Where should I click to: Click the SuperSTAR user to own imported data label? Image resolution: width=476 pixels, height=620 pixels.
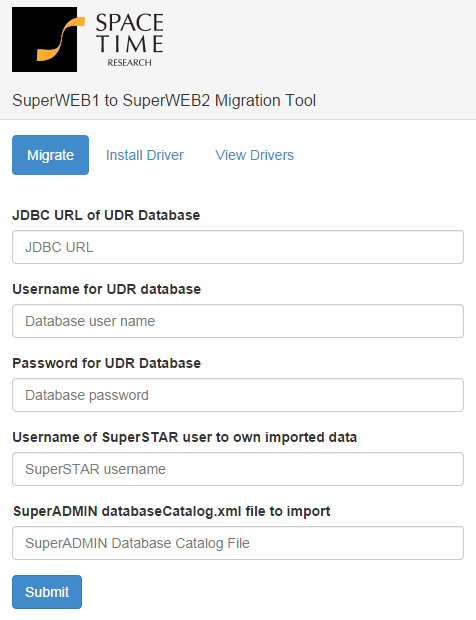pyautogui.click(x=185, y=437)
